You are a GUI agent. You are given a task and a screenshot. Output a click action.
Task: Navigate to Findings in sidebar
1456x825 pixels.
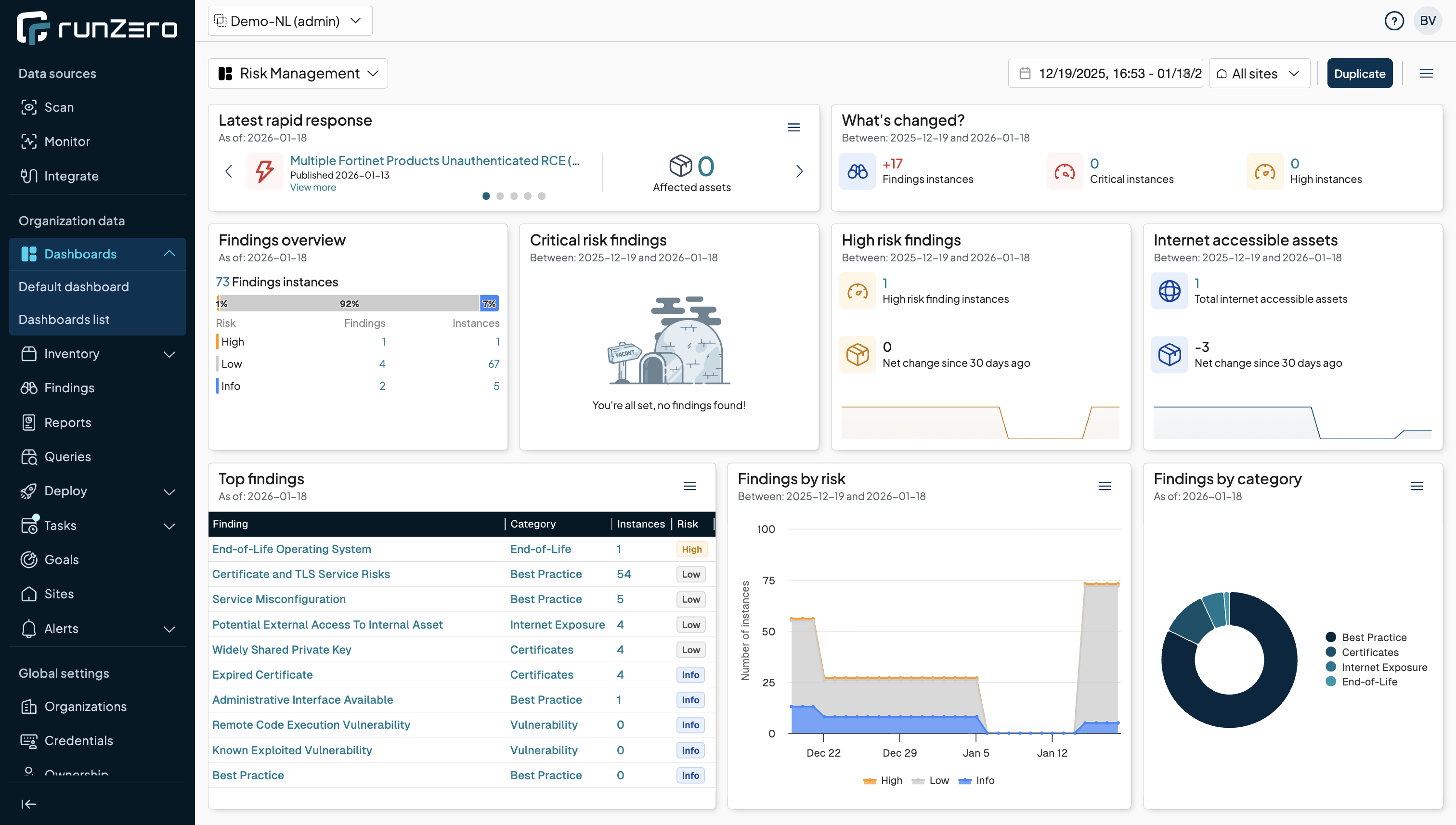[69, 388]
